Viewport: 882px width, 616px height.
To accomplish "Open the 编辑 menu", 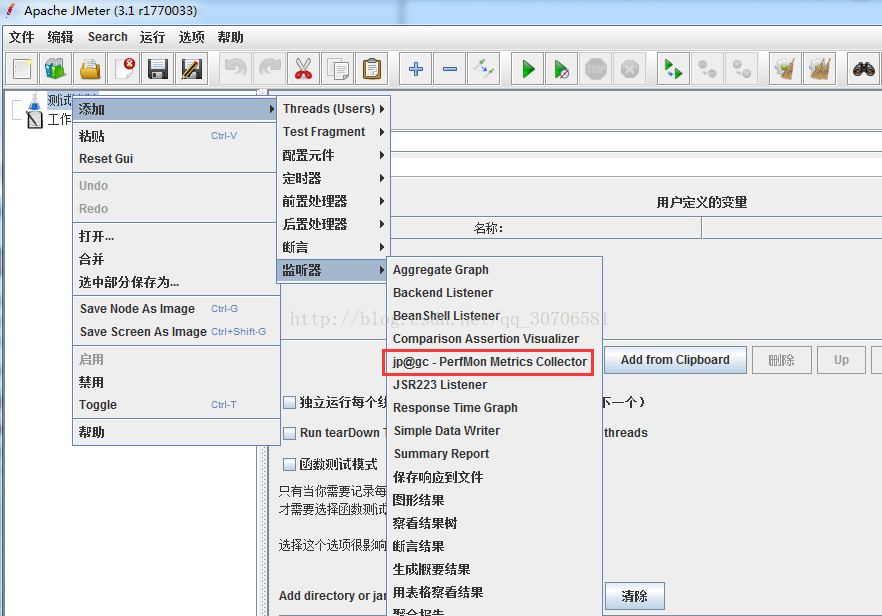I will (60, 37).
